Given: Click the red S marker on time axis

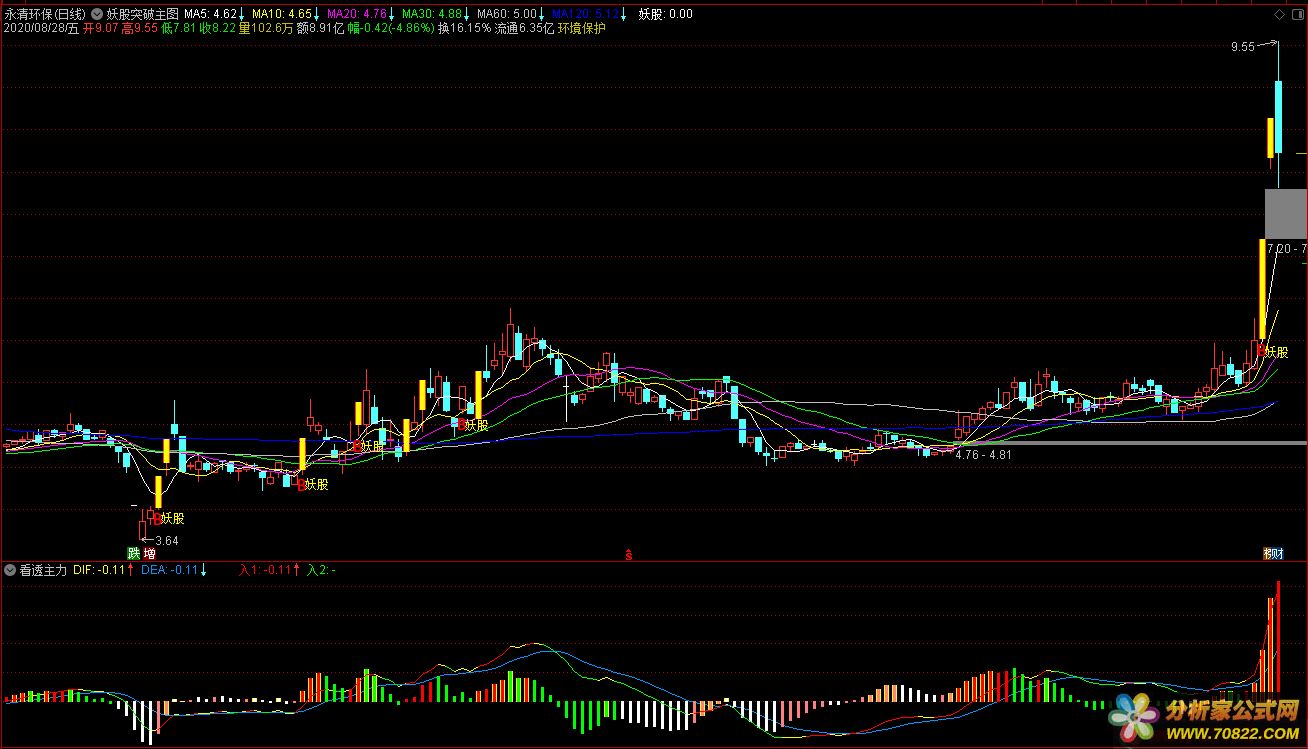Looking at the screenshot, I should point(629,554).
